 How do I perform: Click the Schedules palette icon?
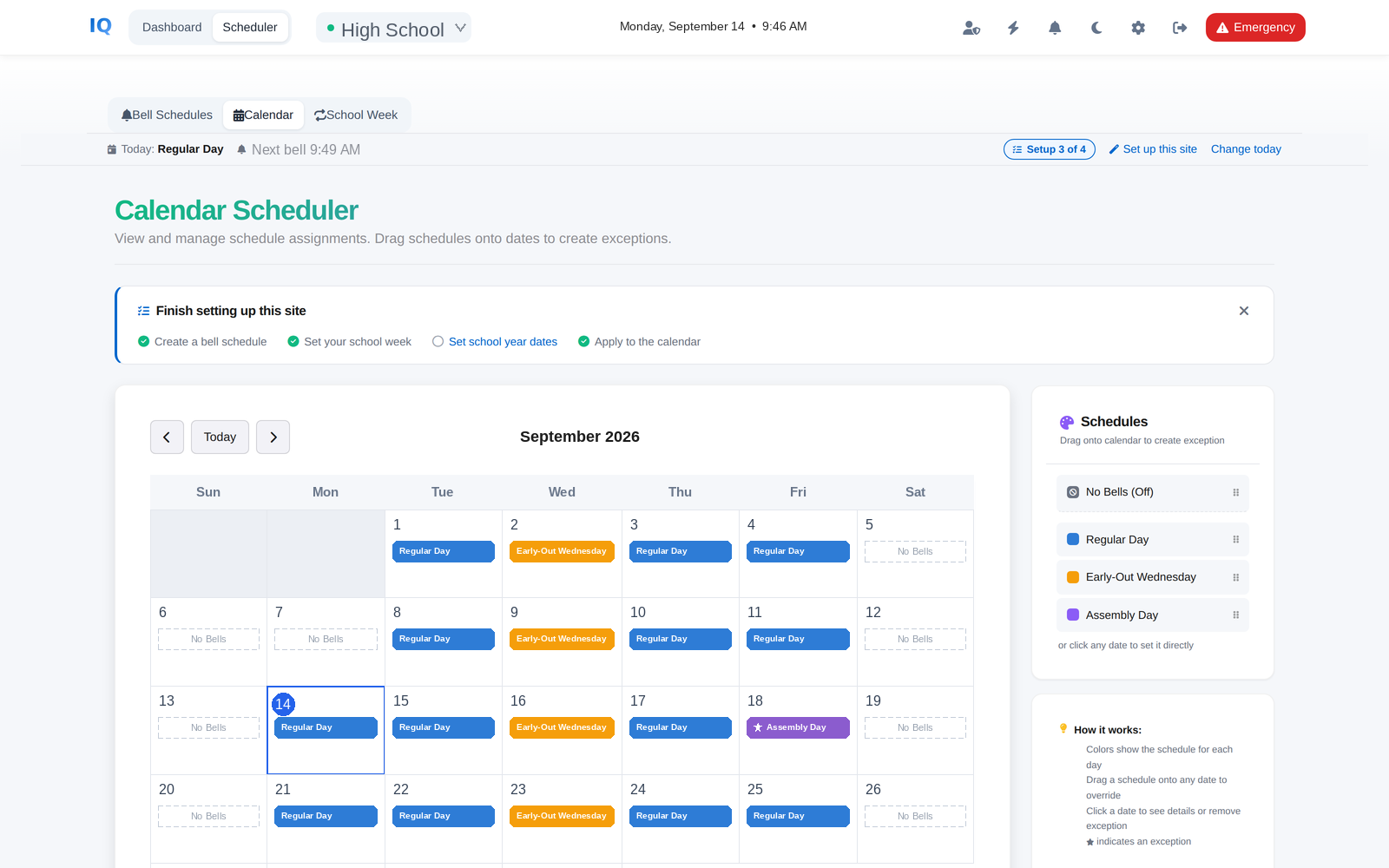pyautogui.click(x=1067, y=423)
